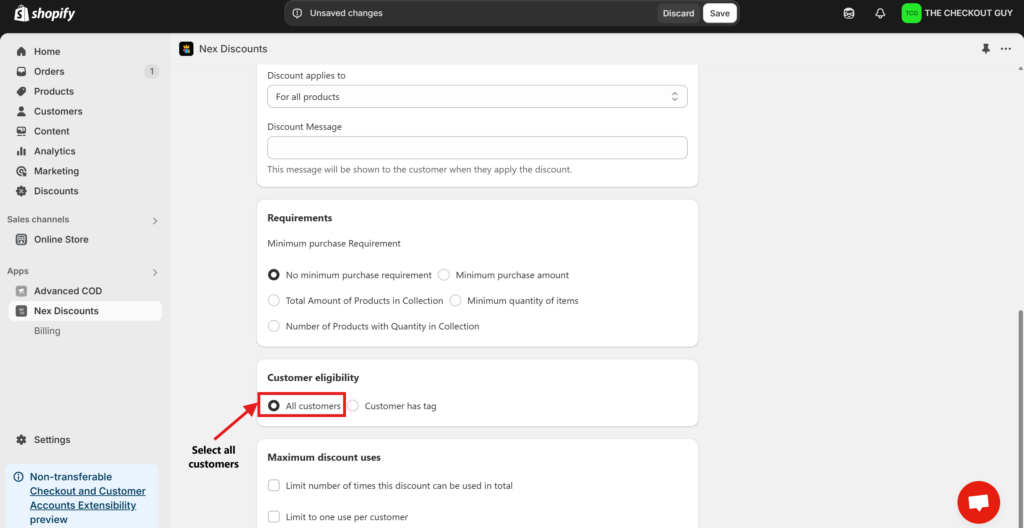Click the TCG store avatar
The height and width of the screenshot is (528, 1024).
click(x=911, y=13)
